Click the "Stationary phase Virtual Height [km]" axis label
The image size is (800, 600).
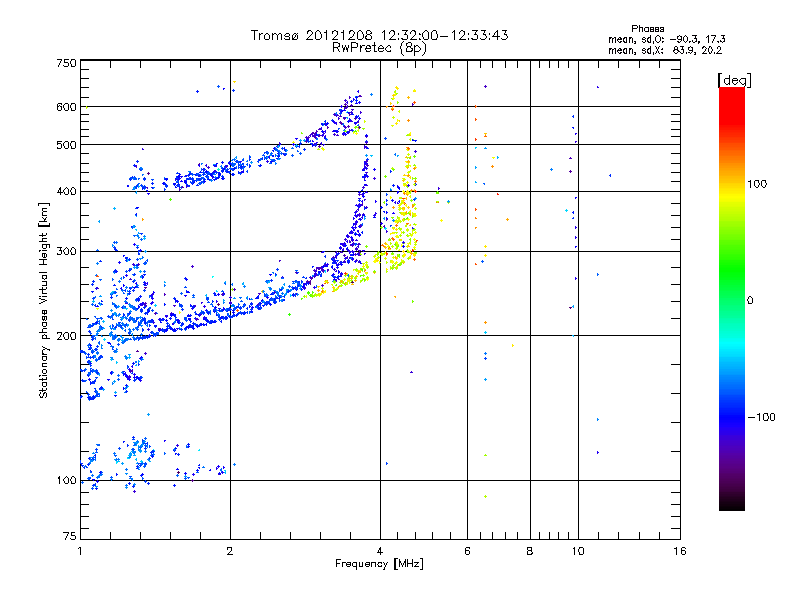pyautogui.click(x=44, y=300)
